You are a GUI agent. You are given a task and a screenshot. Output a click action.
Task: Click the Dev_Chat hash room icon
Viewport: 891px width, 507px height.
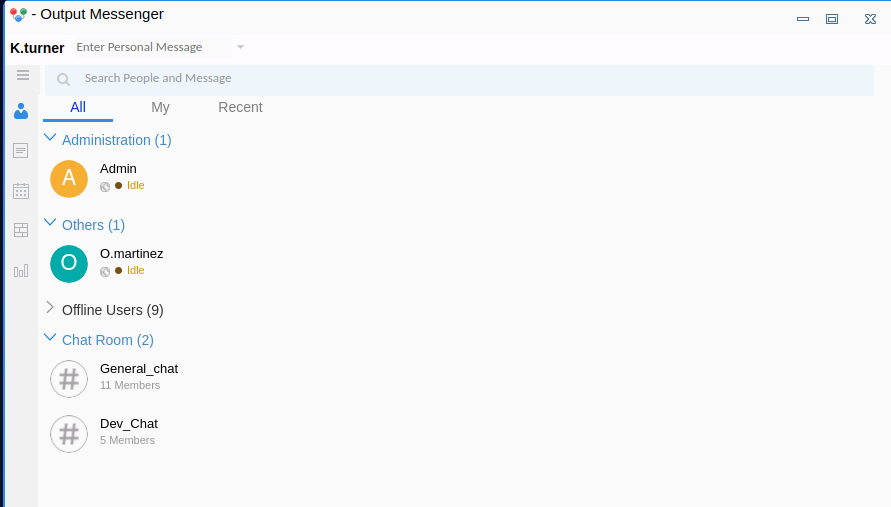click(69, 434)
